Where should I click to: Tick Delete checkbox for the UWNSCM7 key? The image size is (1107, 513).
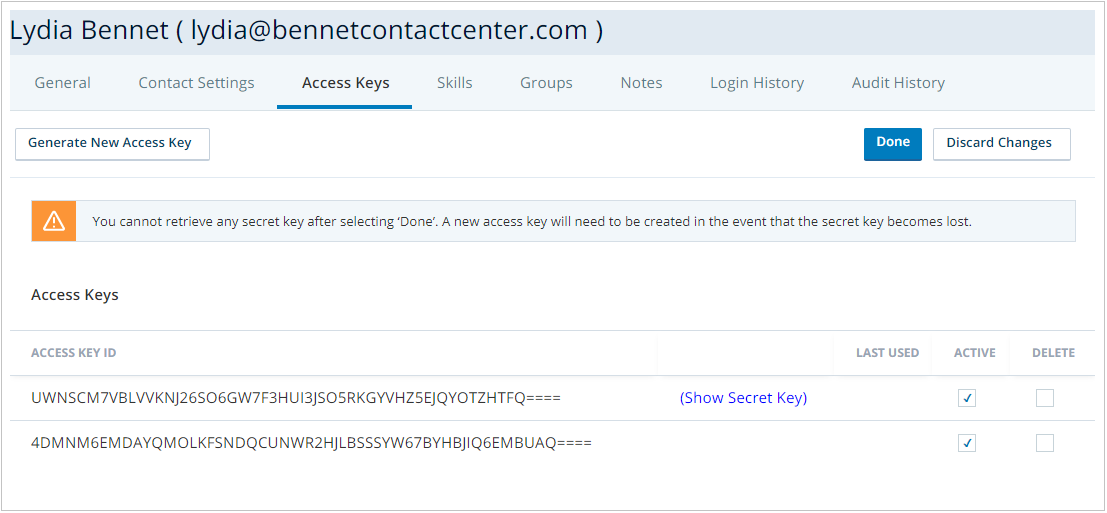(1045, 398)
